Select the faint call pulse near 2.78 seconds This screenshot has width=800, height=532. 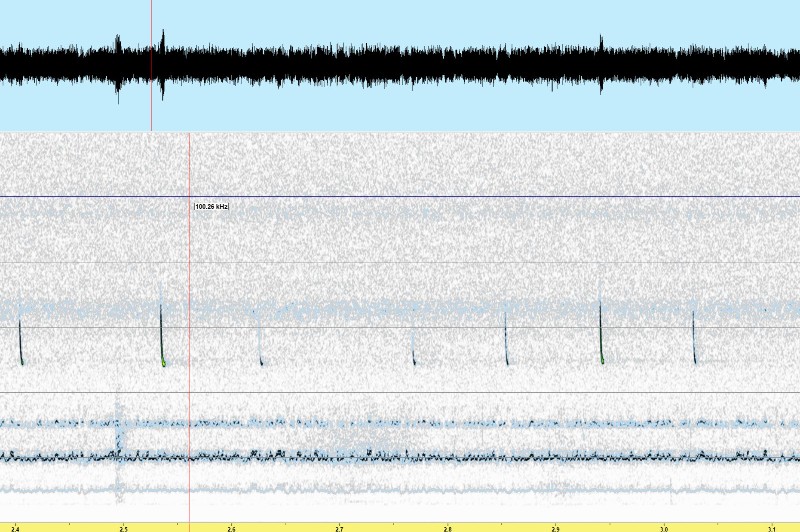pos(414,350)
